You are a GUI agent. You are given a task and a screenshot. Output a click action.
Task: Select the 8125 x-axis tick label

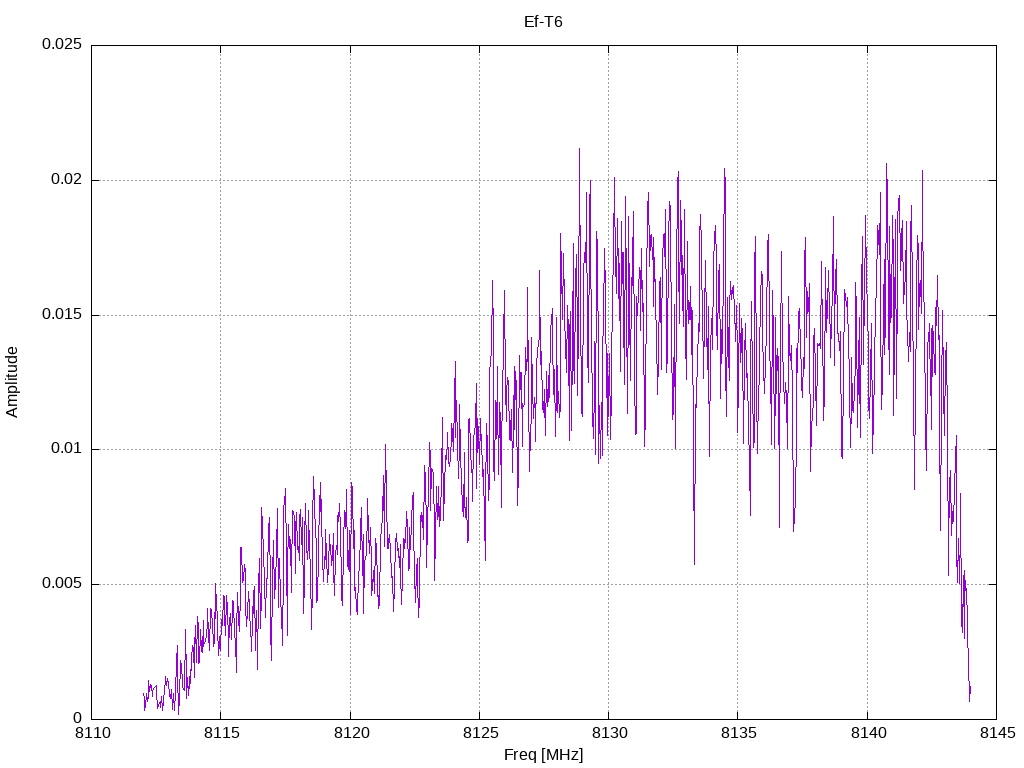[x=480, y=733]
